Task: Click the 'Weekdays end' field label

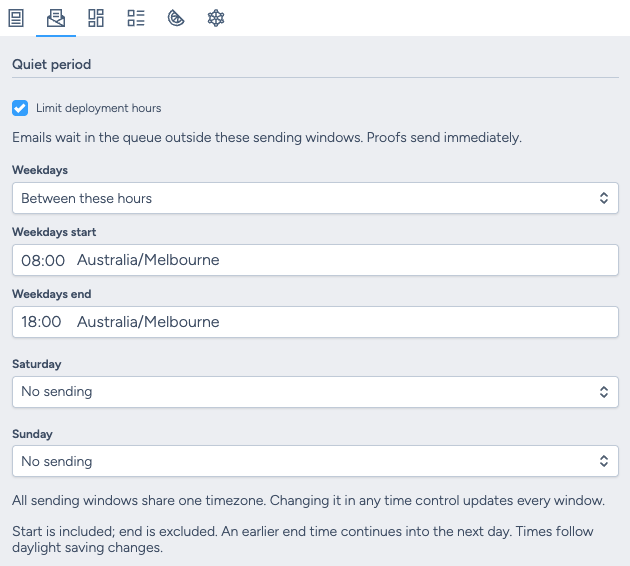Action: (x=51, y=294)
